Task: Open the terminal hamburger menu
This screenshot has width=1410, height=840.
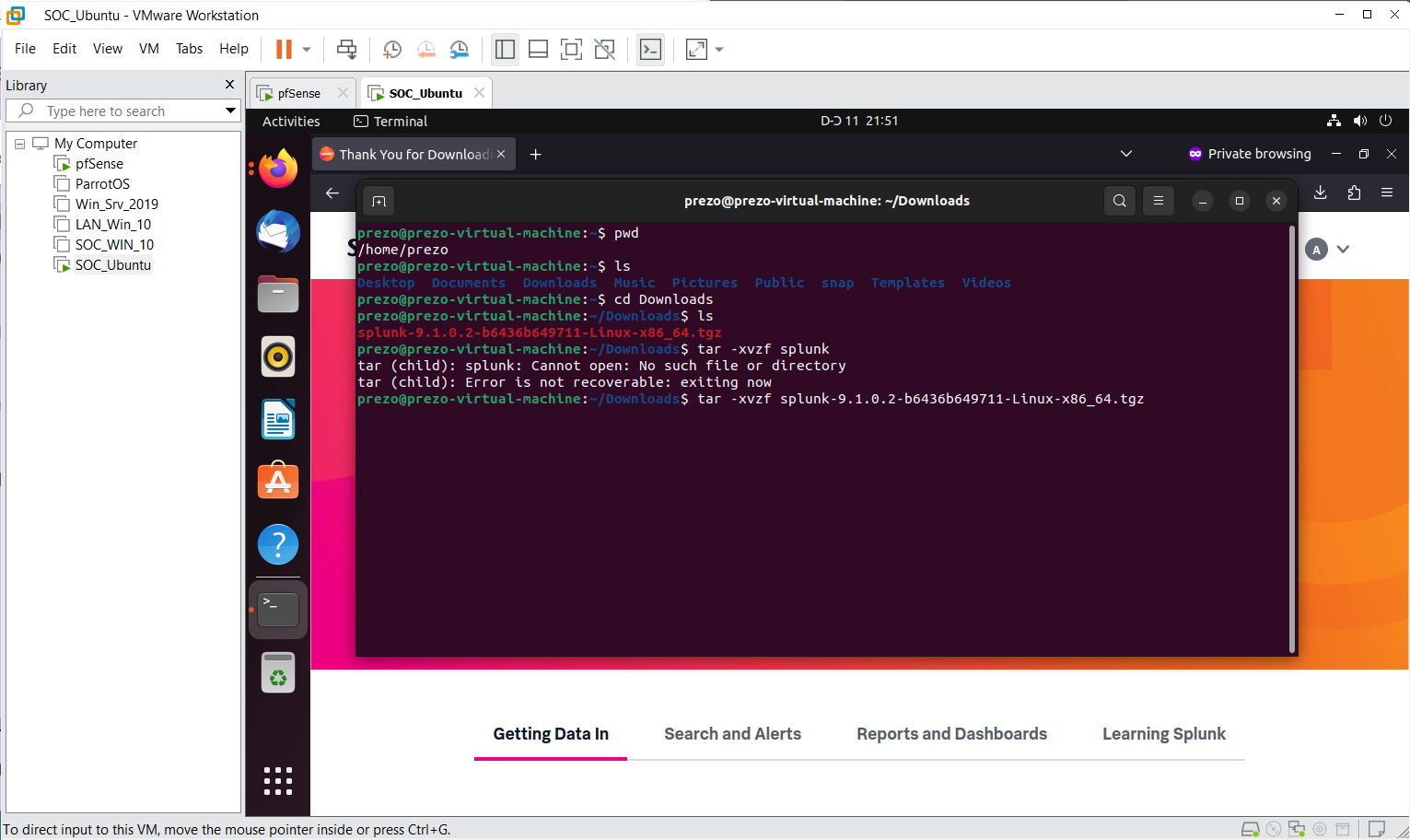Action: (x=1159, y=201)
